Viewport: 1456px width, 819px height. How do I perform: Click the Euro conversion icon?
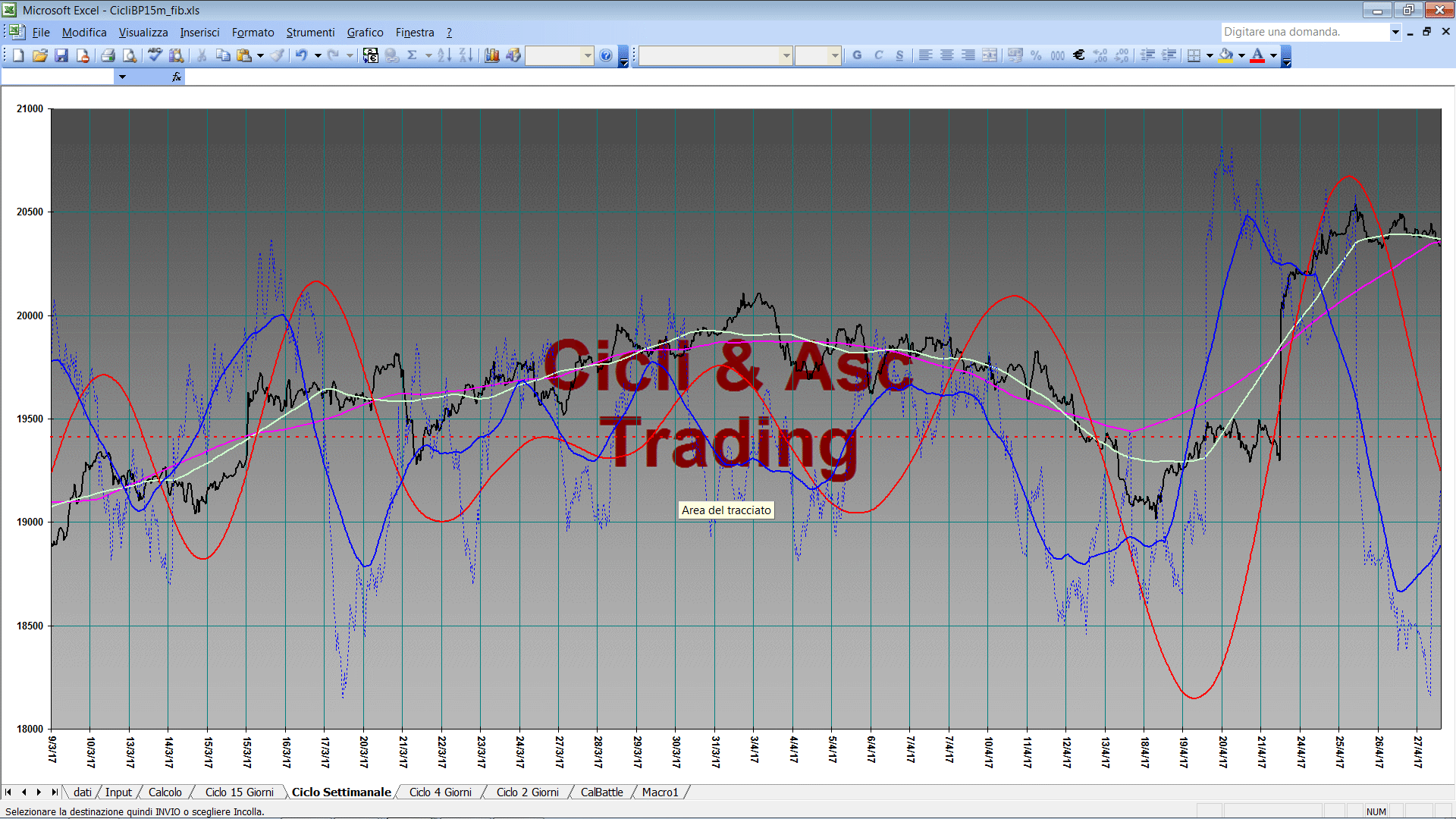371,55
